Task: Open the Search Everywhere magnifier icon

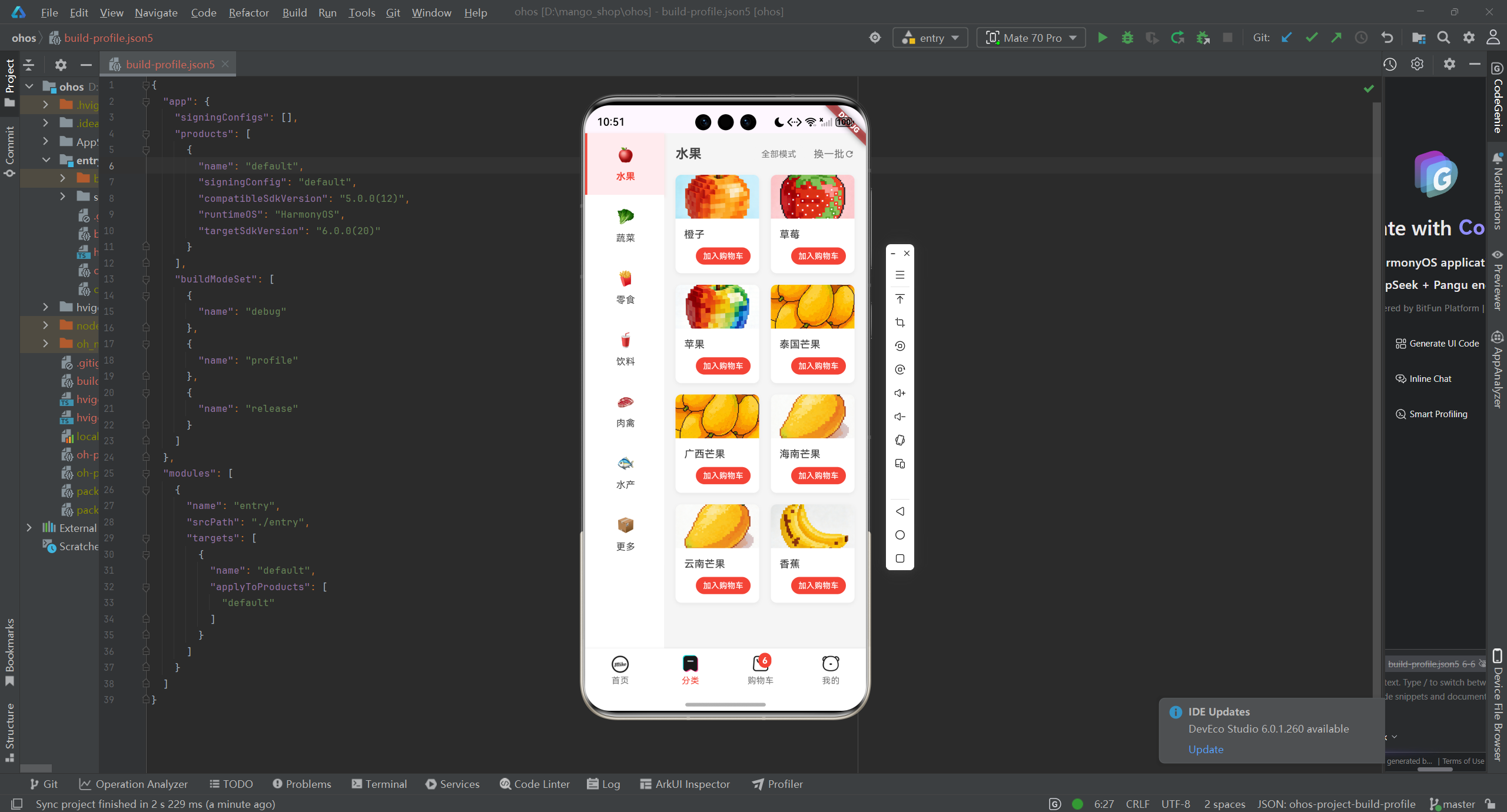Action: (1443, 38)
